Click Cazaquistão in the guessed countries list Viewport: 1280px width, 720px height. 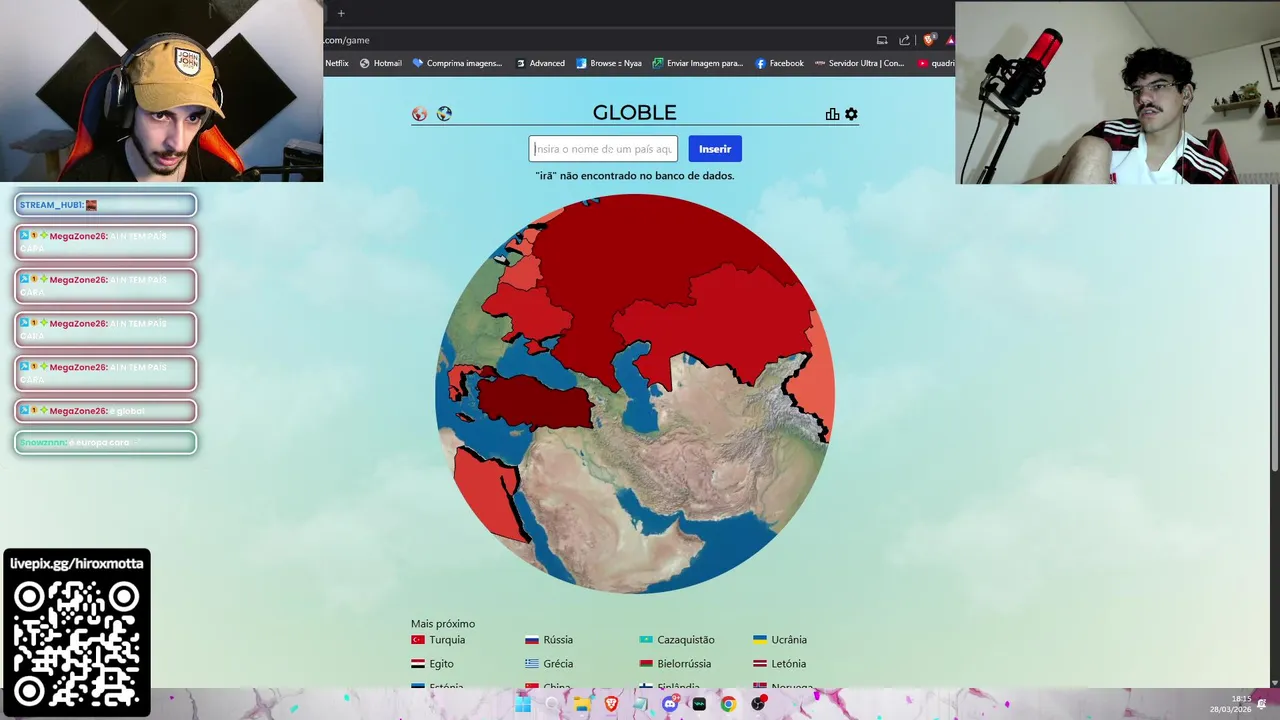pyautogui.click(x=686, y=640)
